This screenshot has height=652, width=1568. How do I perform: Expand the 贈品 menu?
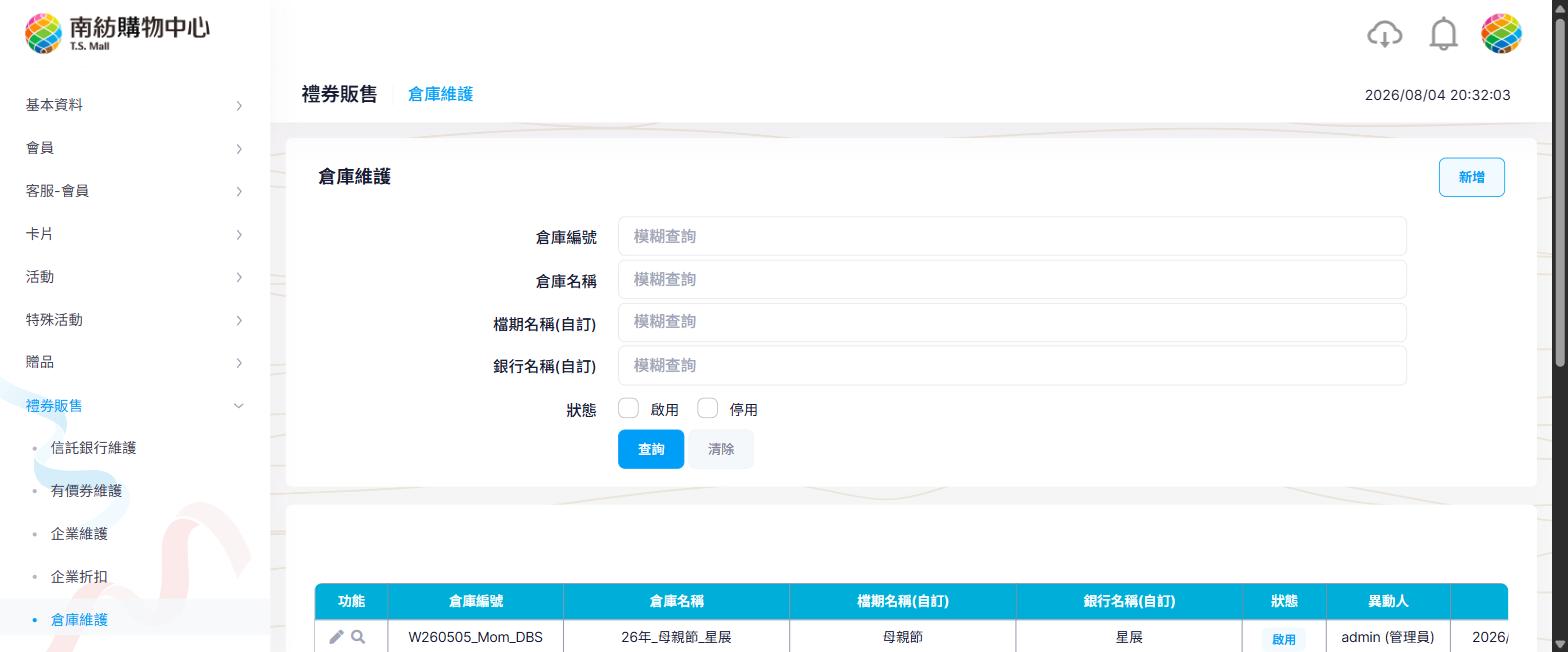point(135,362)
